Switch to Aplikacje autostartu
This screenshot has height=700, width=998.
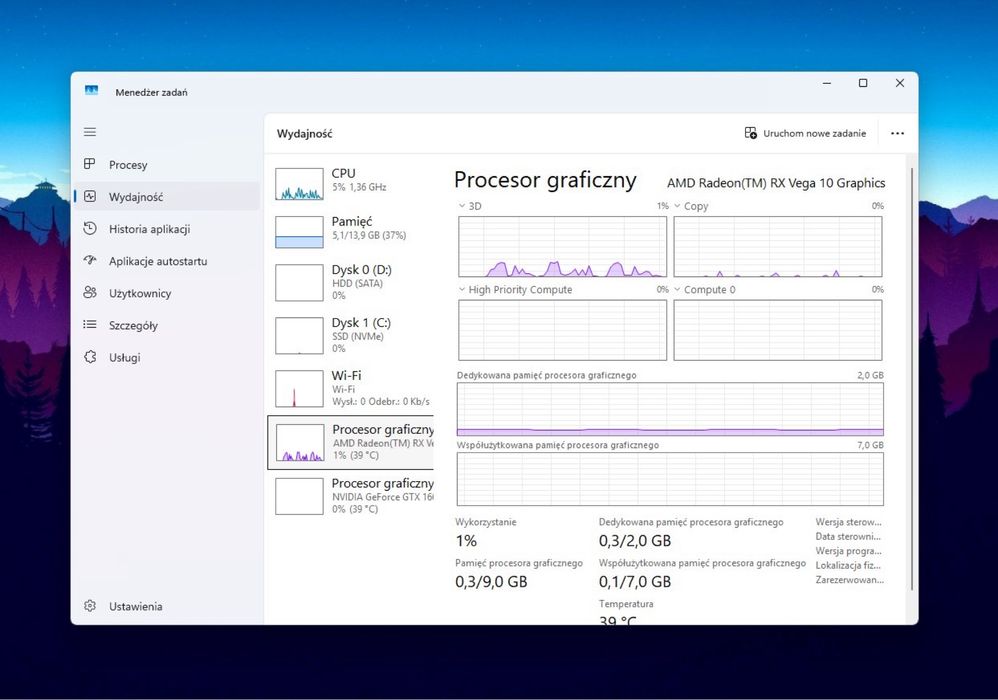[167, 261]
